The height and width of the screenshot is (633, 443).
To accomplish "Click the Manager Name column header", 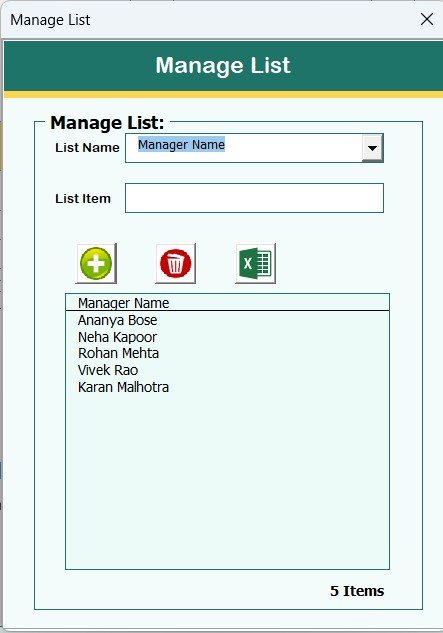I will tap(227, 302).
